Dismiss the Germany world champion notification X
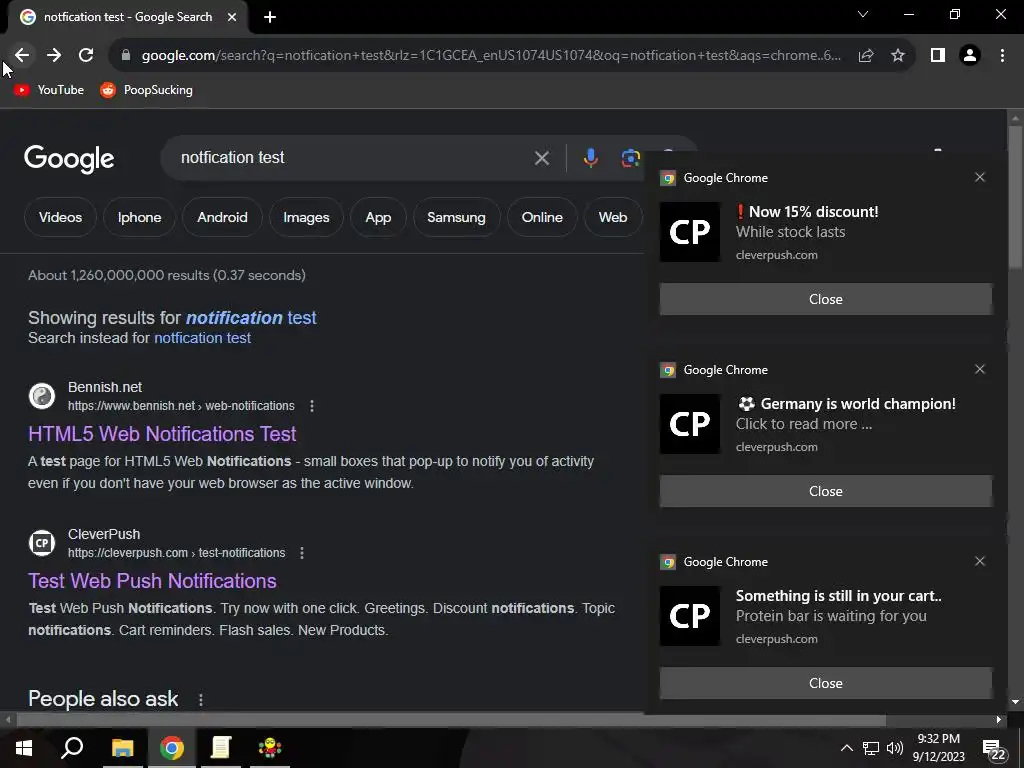This screenshot has height=768, width=1024. pos(980,370)
